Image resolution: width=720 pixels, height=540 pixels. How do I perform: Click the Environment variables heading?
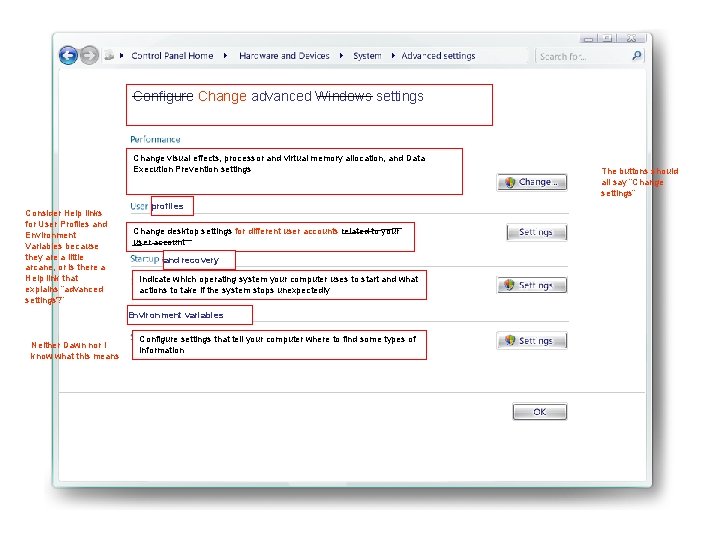pyautogui.click(x=176, y=315)
